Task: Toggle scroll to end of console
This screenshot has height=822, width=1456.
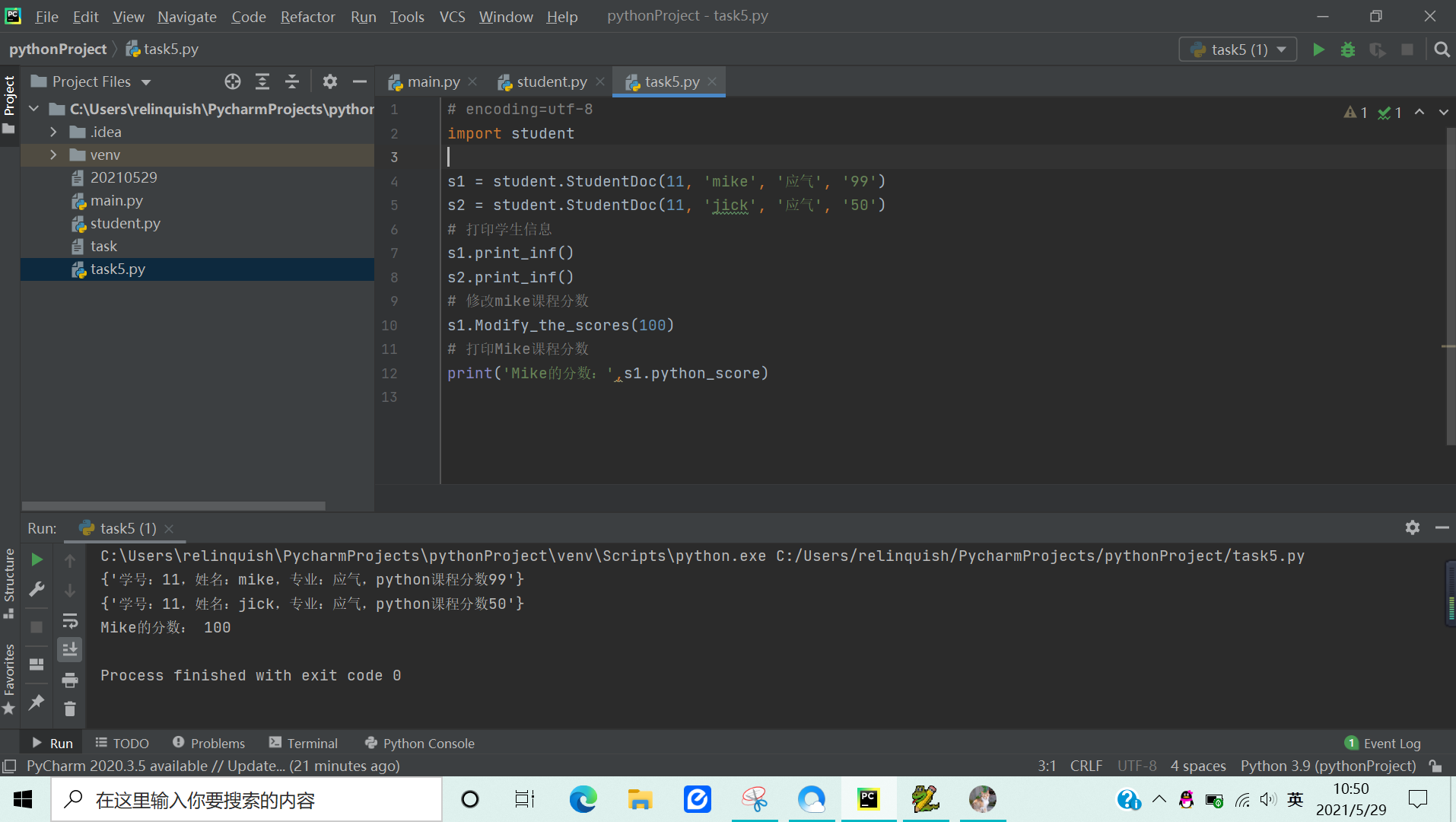Action: (70, 650)
